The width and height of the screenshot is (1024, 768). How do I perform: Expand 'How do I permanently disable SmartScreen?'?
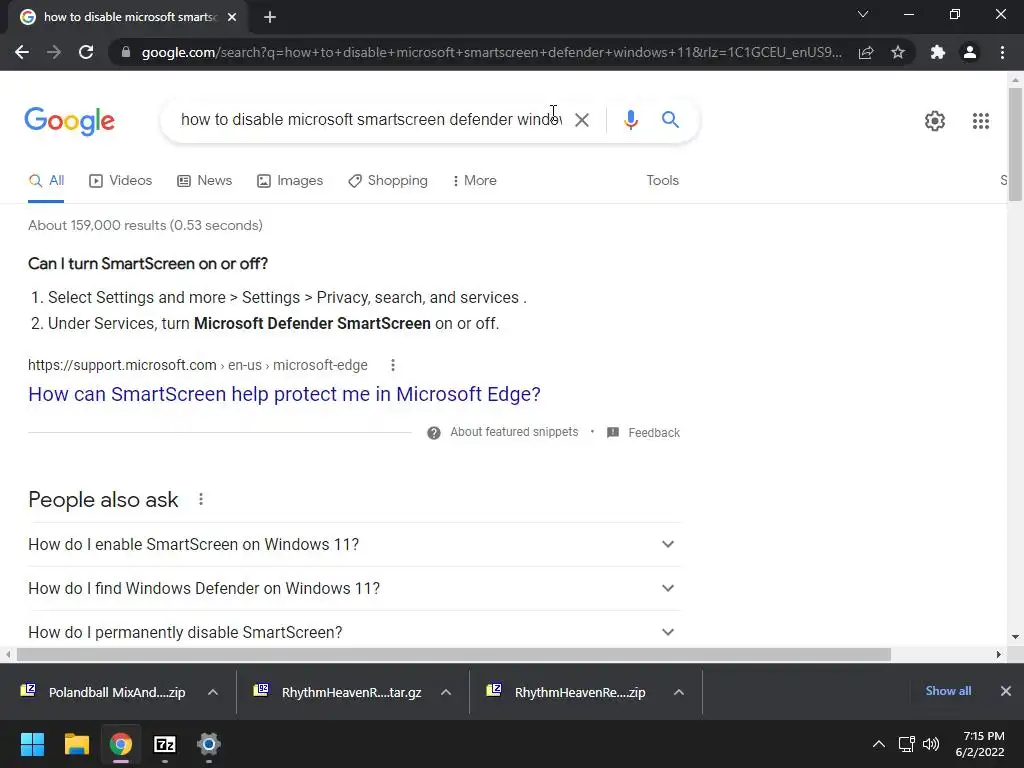point(354,632)
